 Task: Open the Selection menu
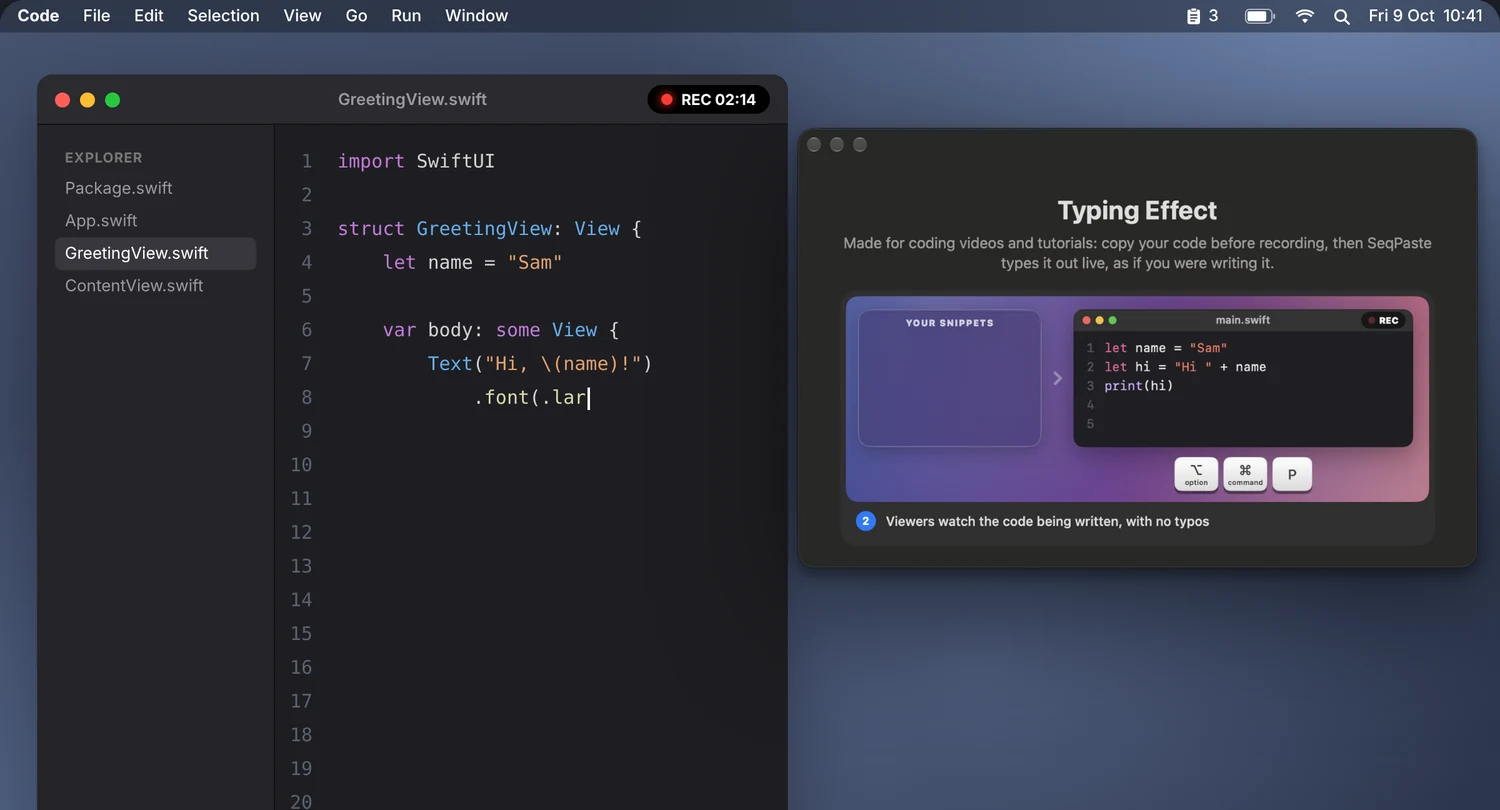(x=223, y=16)
